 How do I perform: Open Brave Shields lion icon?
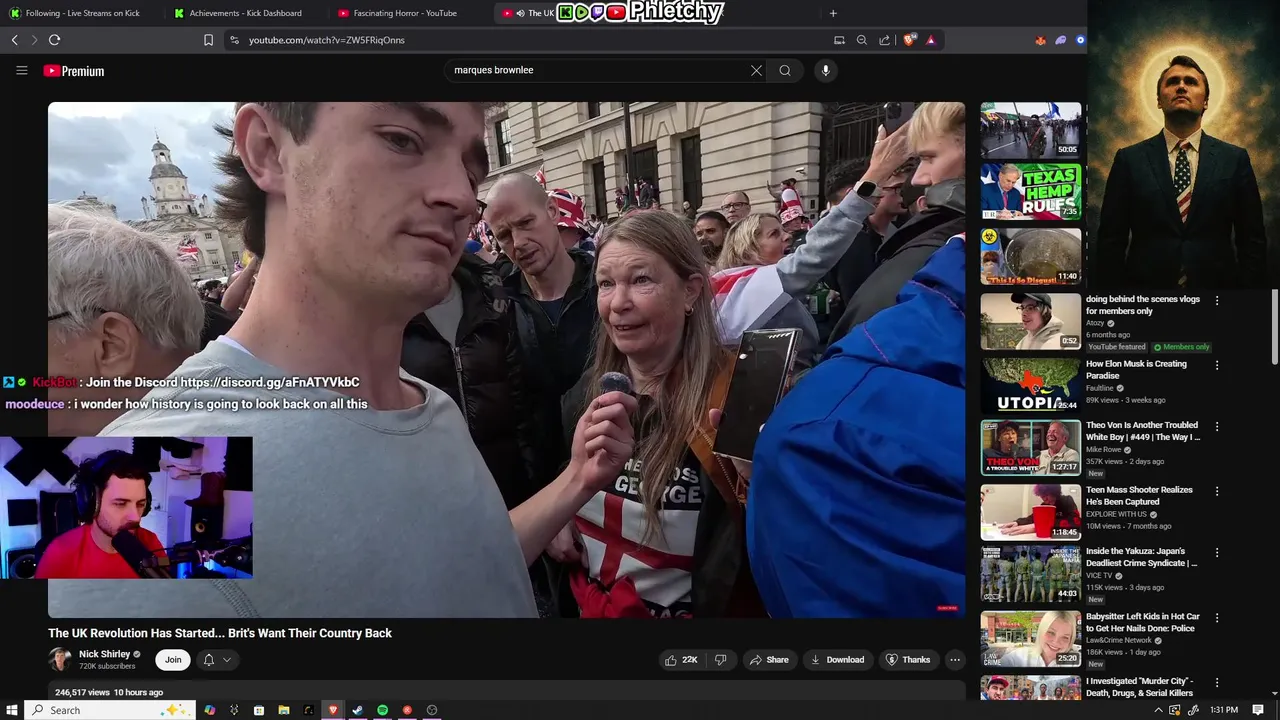[909, 40]
